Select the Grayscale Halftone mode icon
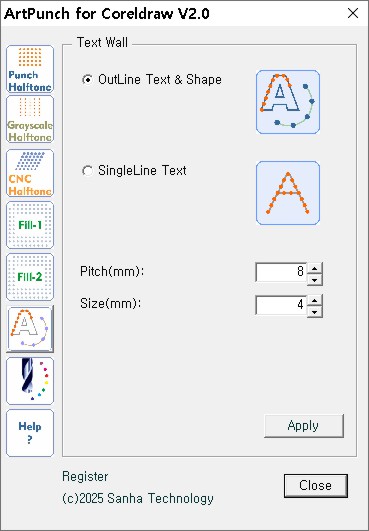 click(30, 119)
